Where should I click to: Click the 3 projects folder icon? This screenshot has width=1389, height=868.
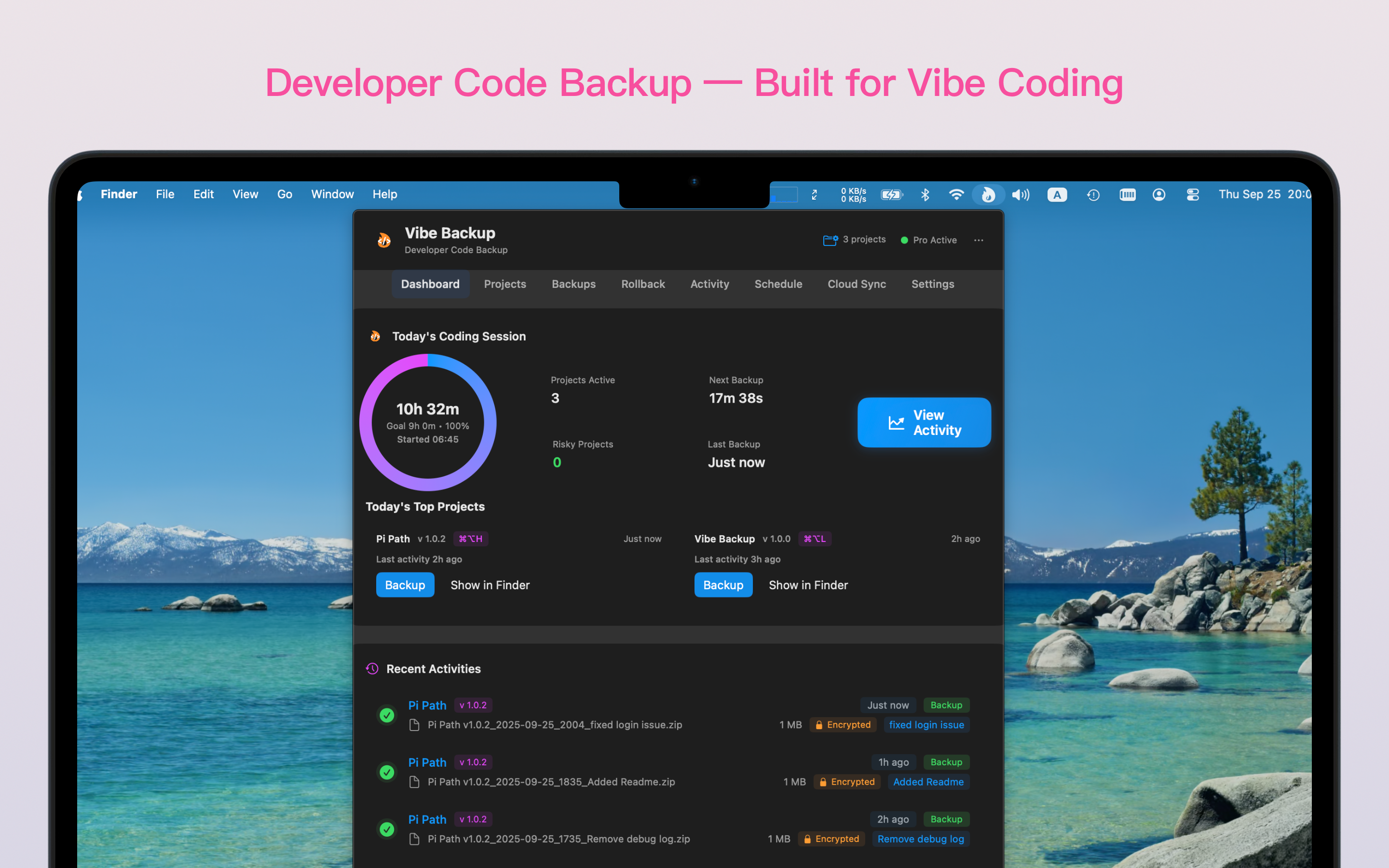click(x=830, y=240)
